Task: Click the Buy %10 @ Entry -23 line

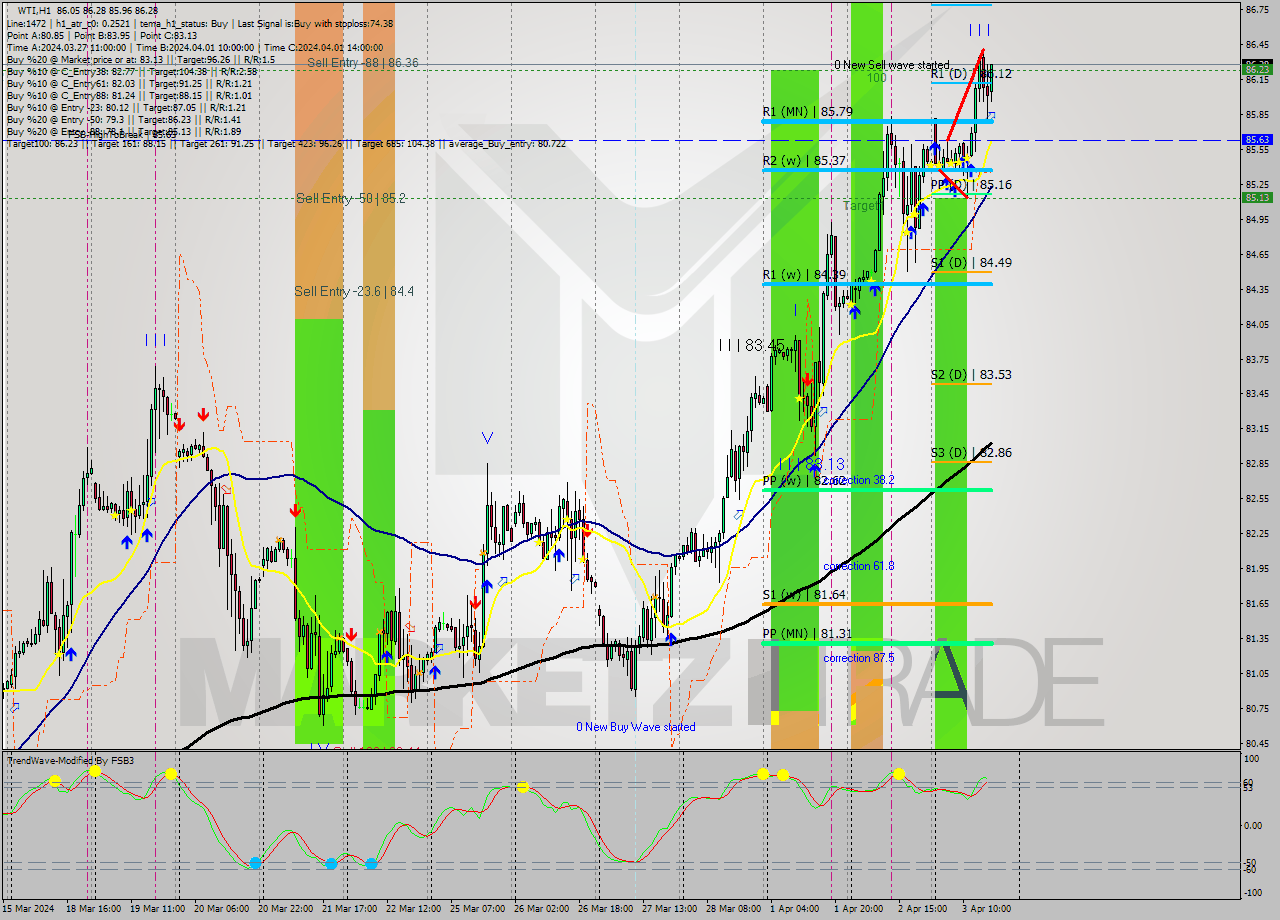Action: click(126, 107)
